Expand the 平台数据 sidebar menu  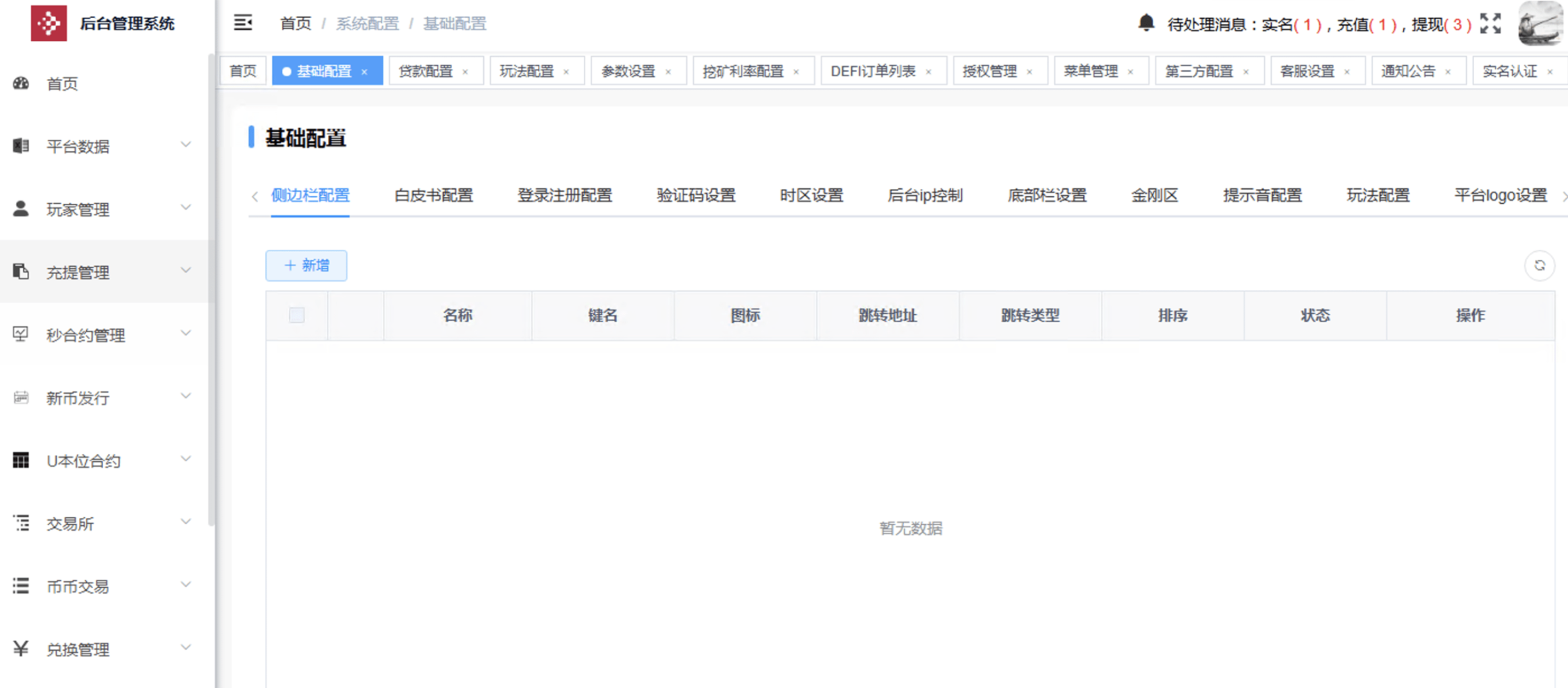[186, 145]
